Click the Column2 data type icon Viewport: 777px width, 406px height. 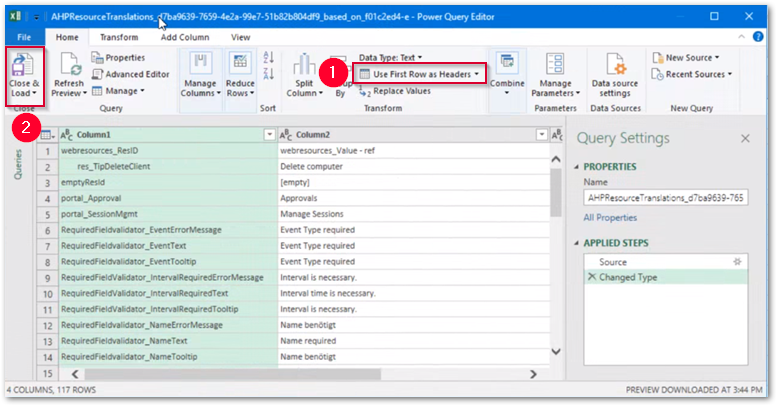pos(286,135)
